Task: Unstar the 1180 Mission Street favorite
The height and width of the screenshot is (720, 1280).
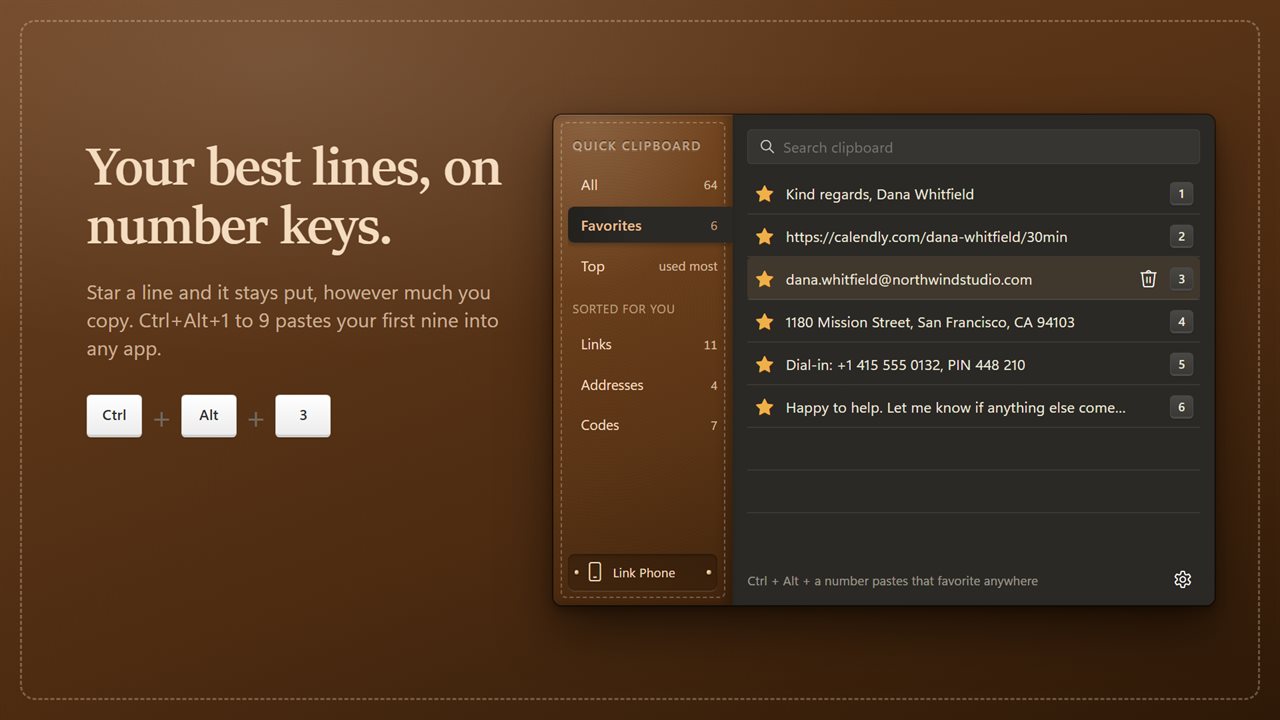Action: tap(765, 322)
